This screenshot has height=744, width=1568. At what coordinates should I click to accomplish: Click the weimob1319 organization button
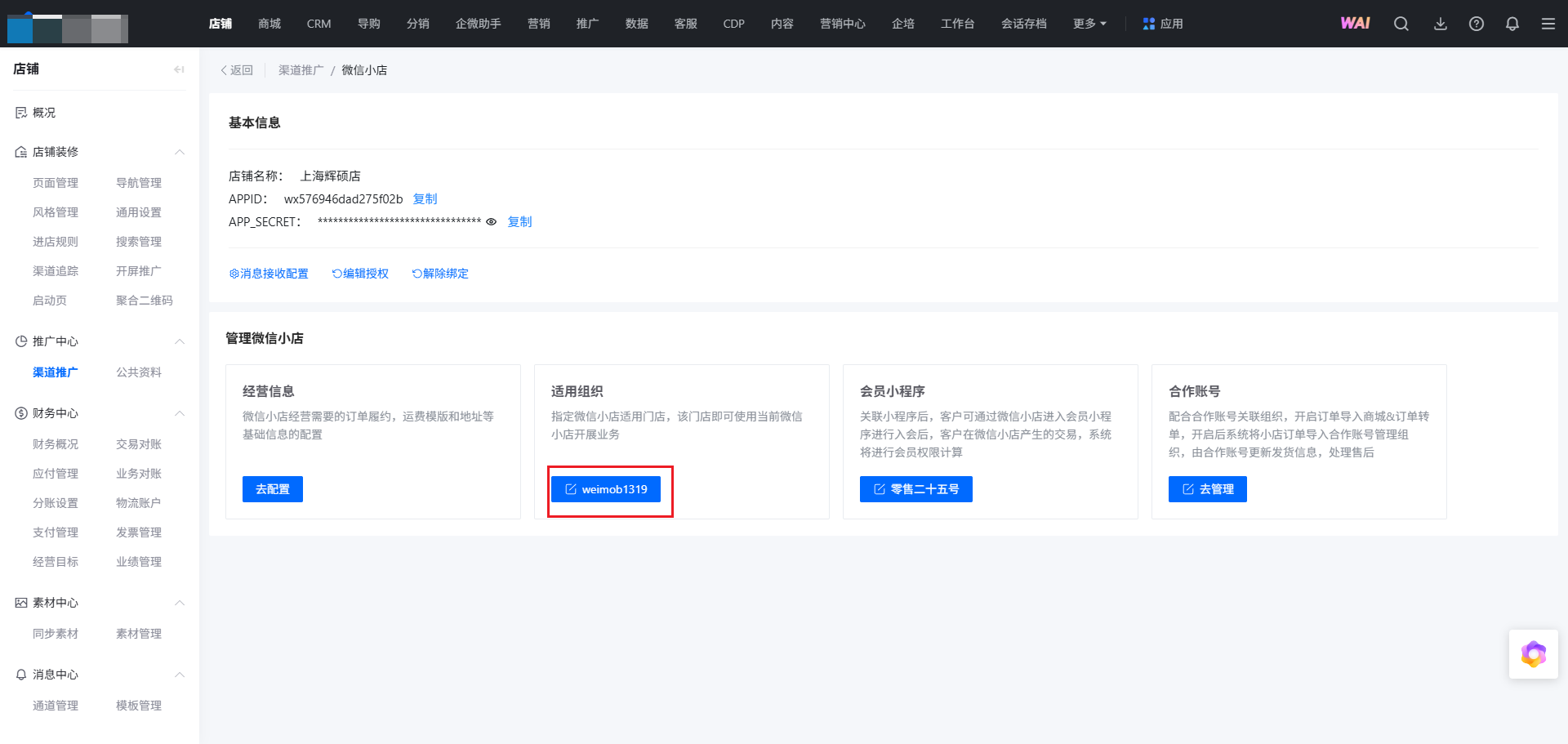606,489
